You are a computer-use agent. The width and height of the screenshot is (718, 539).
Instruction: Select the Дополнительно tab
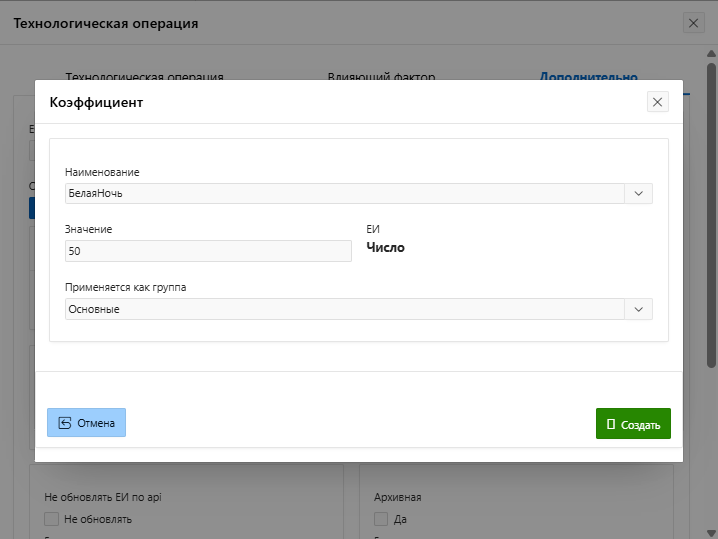pos(588,77)
